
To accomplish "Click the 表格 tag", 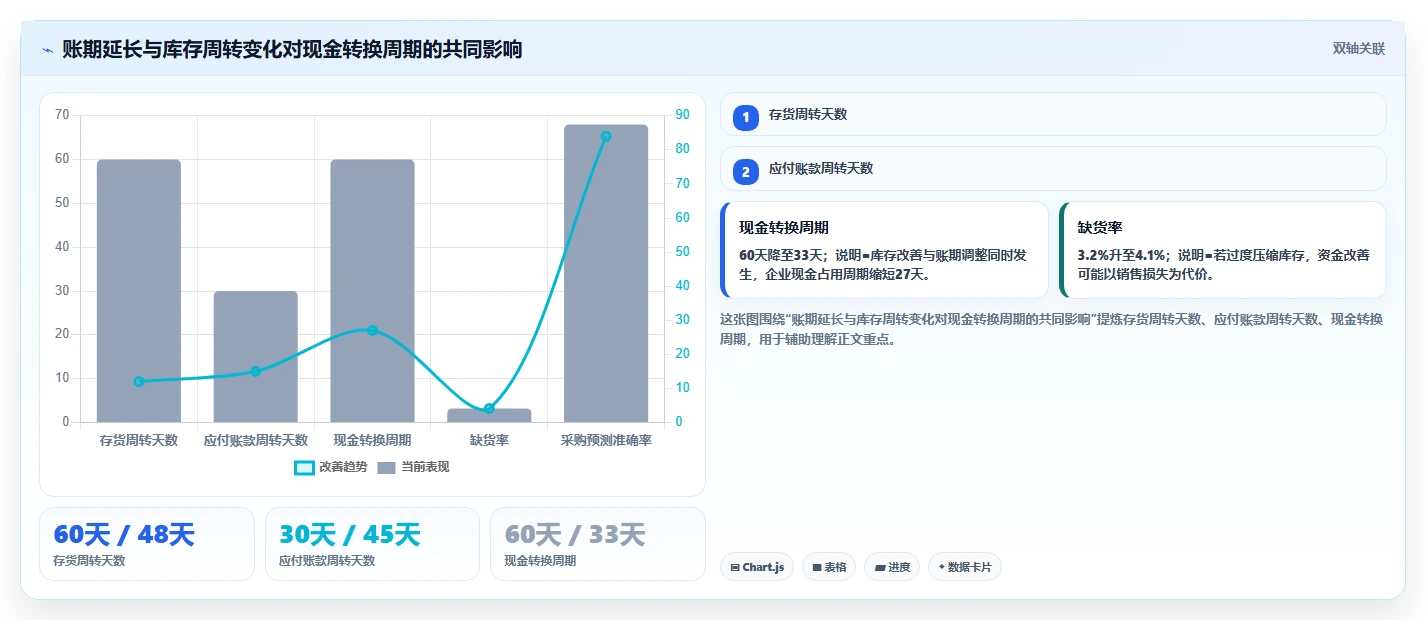I will click(829, 567).
